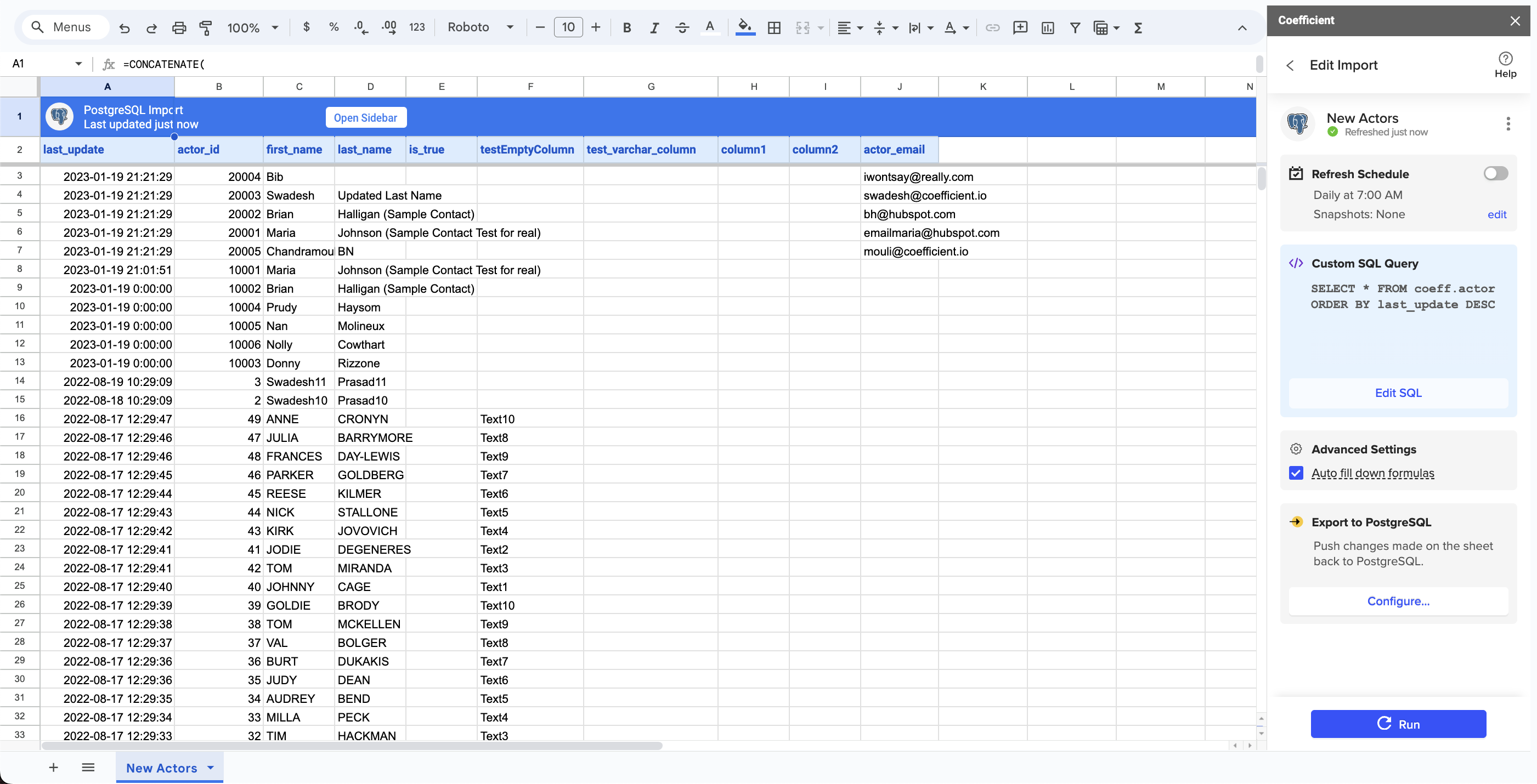Increase decimal places icon

389,27
